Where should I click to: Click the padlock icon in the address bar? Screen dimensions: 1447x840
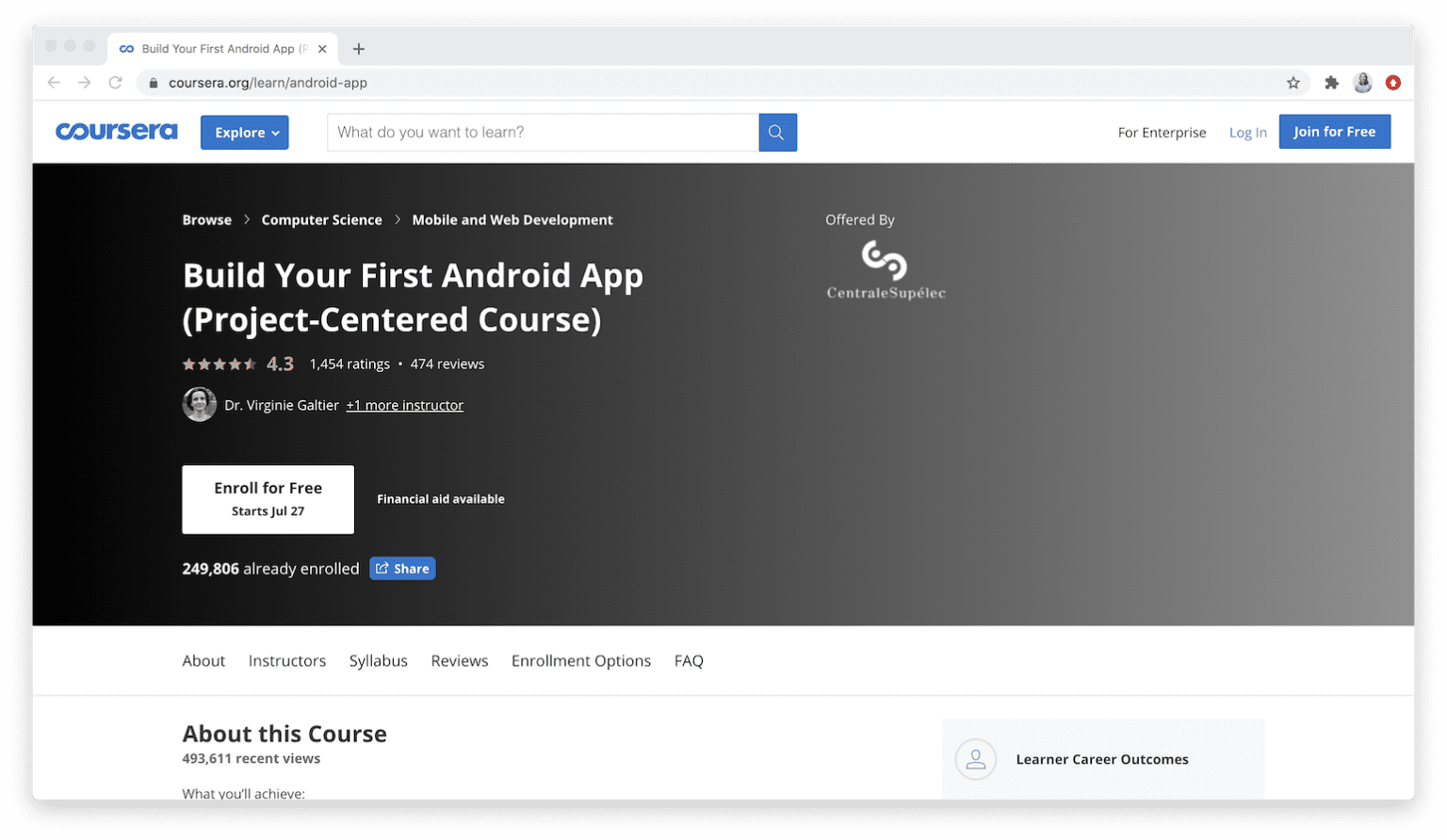[x=153, y=82]
